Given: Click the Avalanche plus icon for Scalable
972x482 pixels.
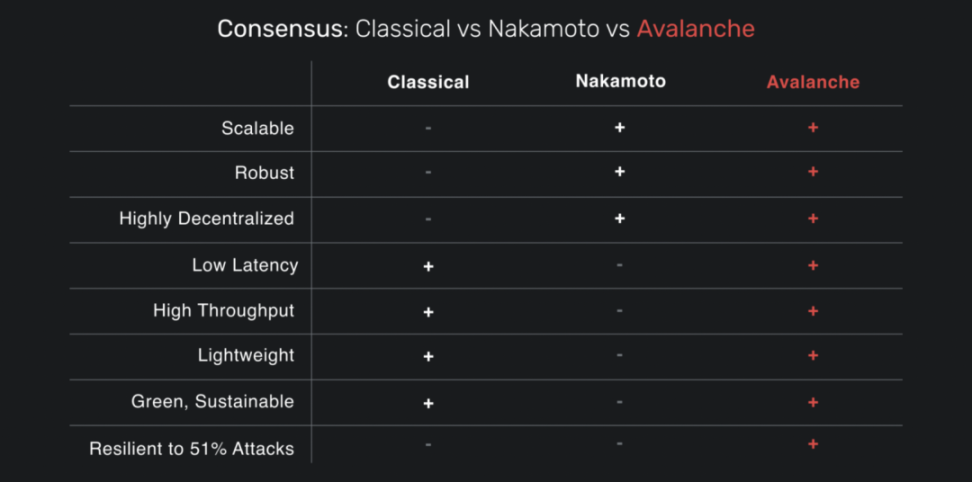Looking at the screenshot, I should pos(813,128).
